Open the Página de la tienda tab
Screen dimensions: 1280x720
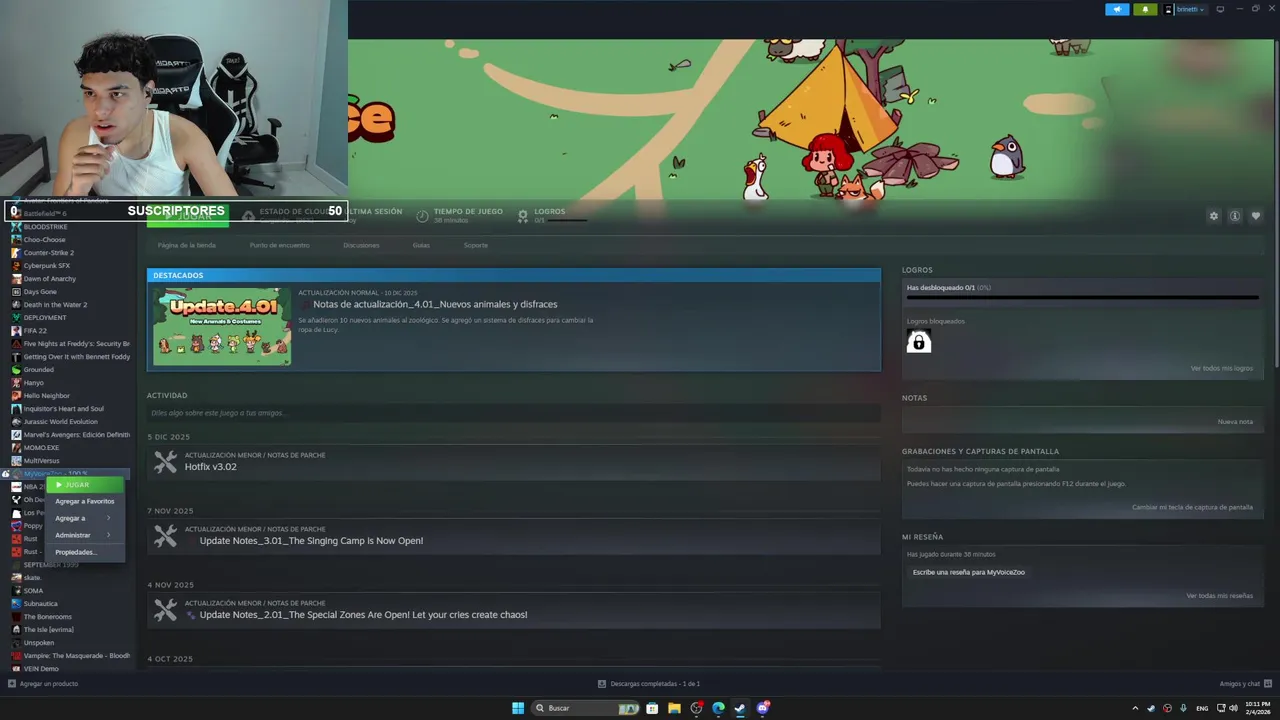click(187, 245)
